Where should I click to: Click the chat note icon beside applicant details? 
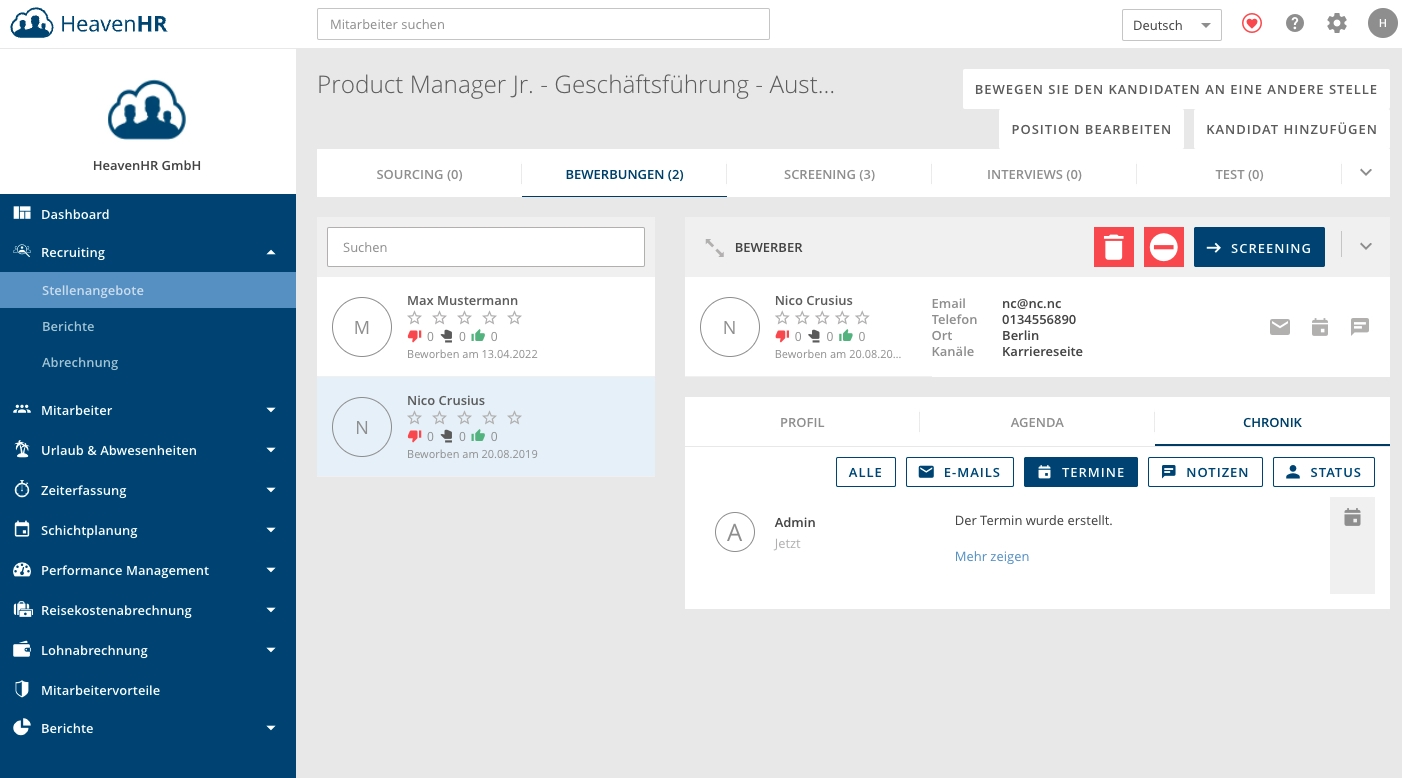pos(1360,326)
